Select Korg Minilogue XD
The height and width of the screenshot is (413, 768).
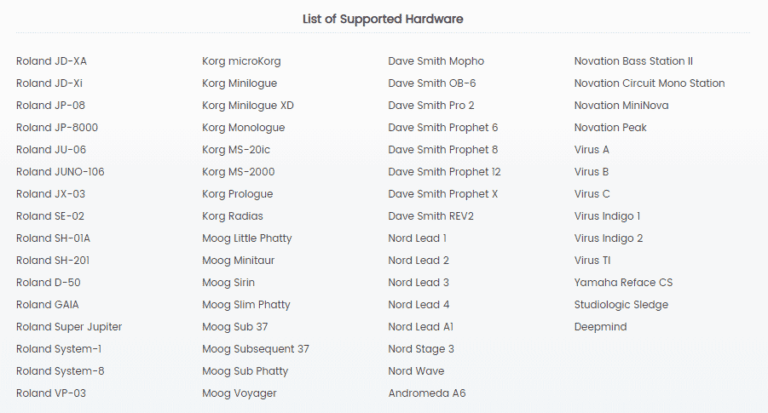248,105
